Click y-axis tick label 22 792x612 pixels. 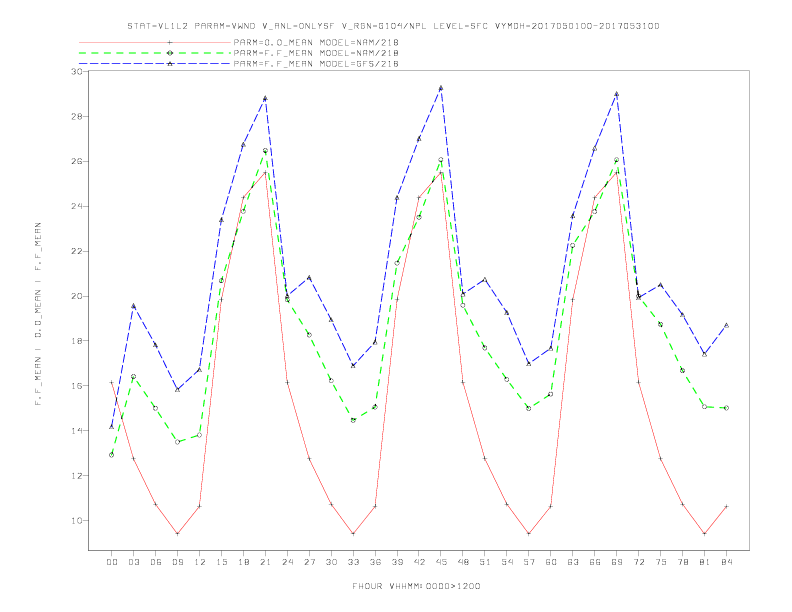point(77,251)
